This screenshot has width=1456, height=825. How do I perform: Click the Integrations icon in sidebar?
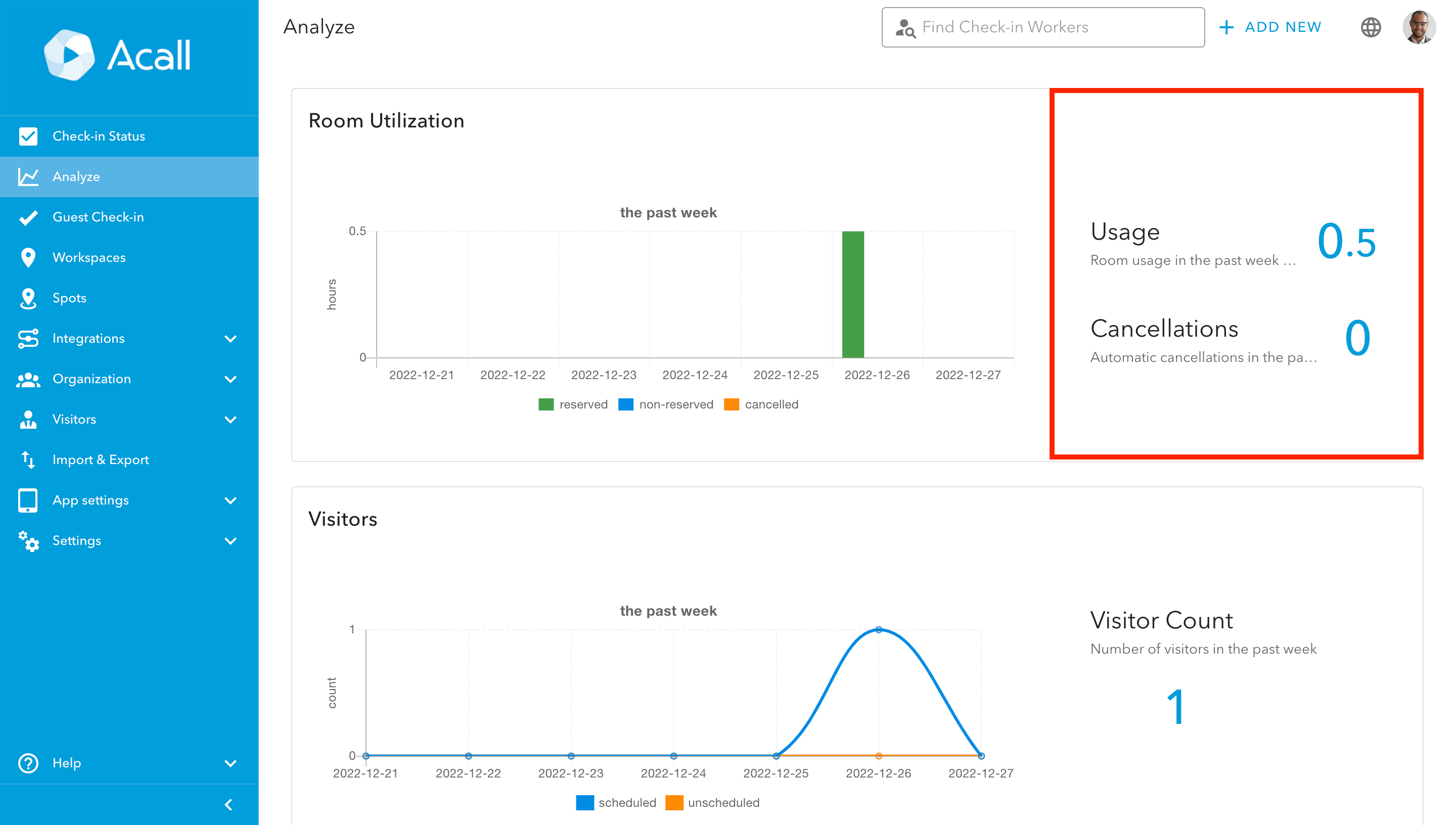(x=28, y=338)
